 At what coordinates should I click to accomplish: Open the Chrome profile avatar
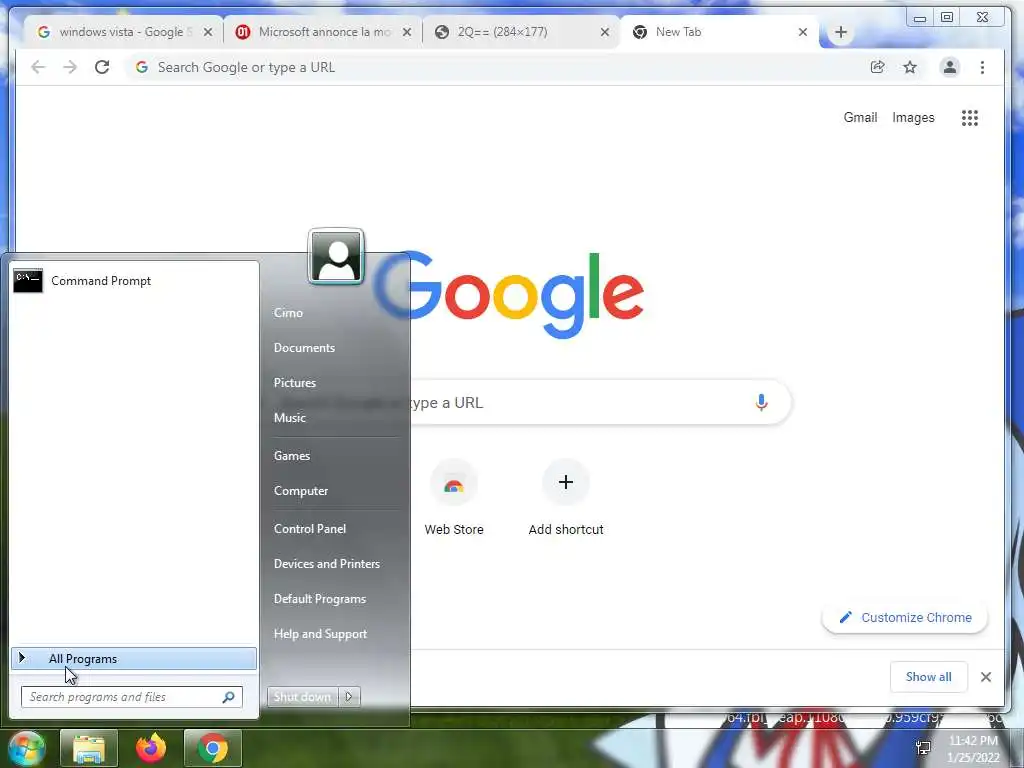tap(950, 67)
